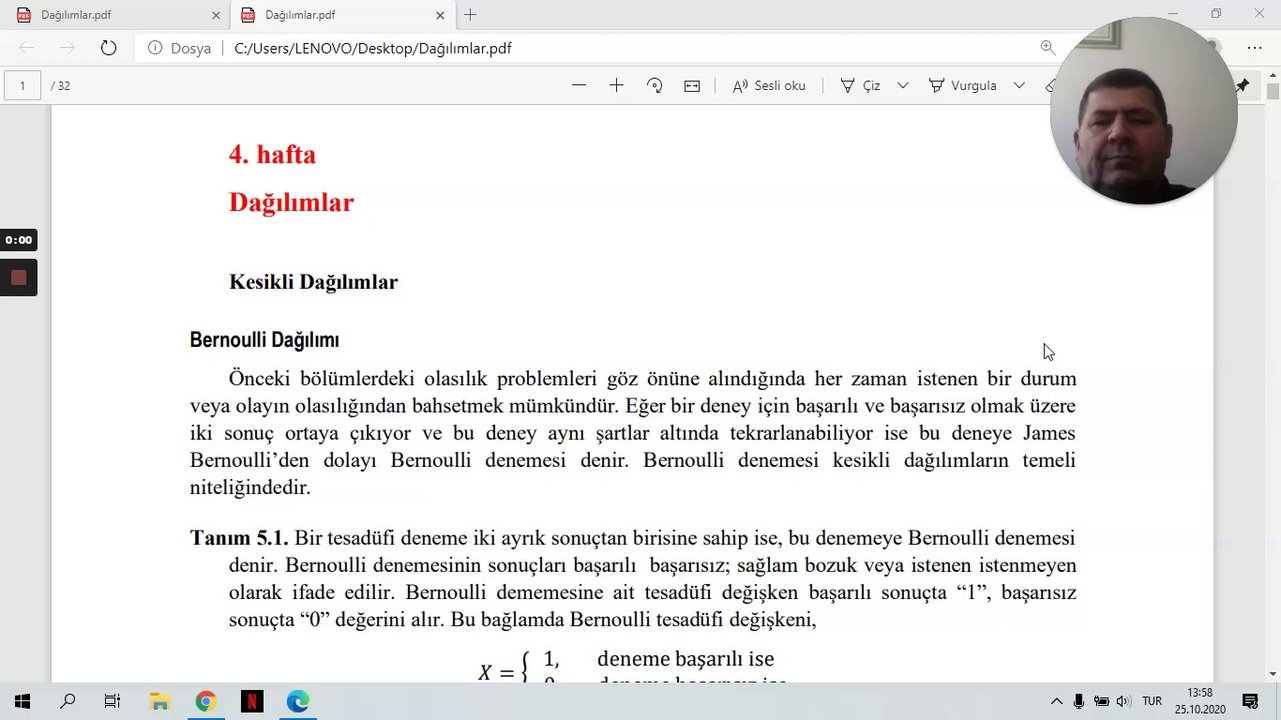Open Edge settings and more menu
This screenshot has height=720, width=1281.
point(1254,48)
